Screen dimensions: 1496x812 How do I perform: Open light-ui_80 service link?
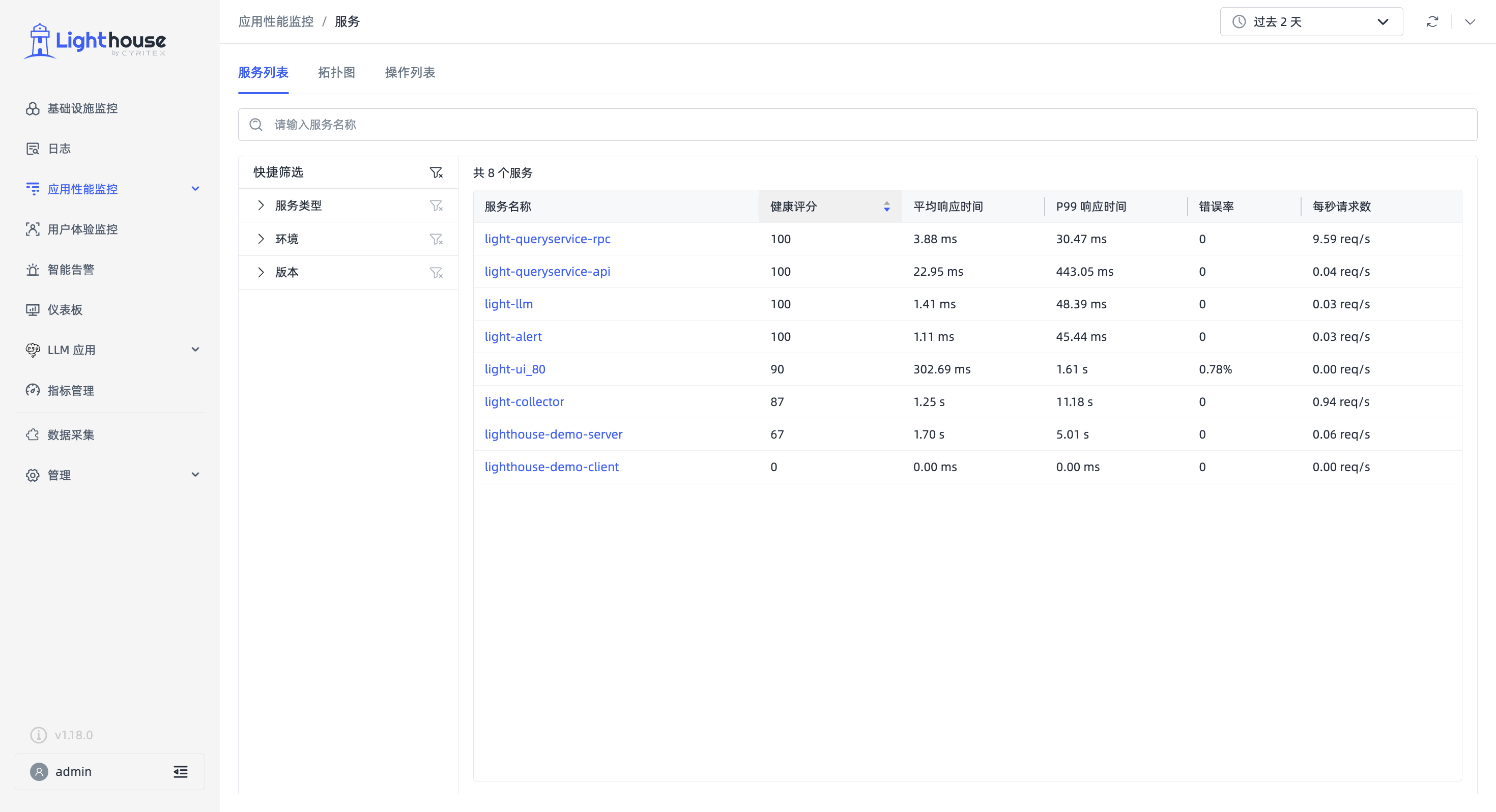click(x=514, y=369)
